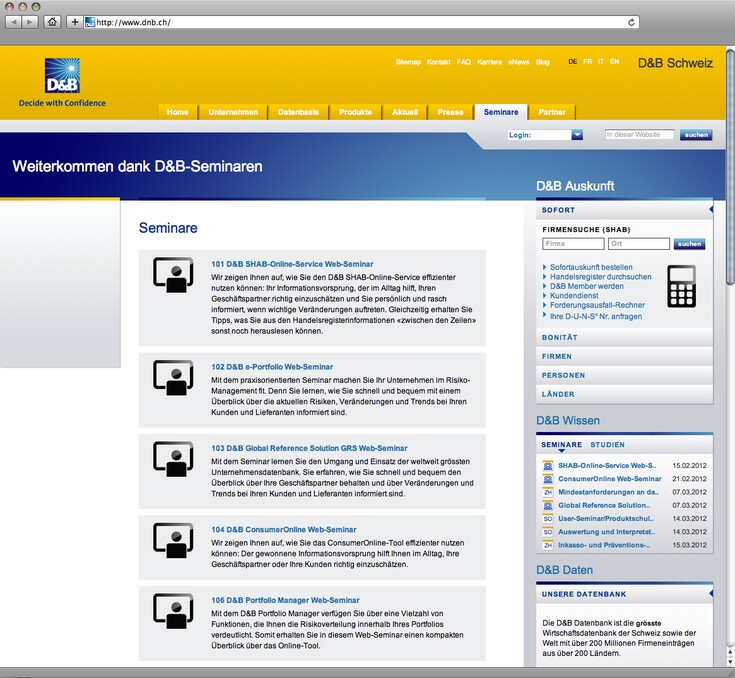Select the Seminare navigation tab

(501, 112)
